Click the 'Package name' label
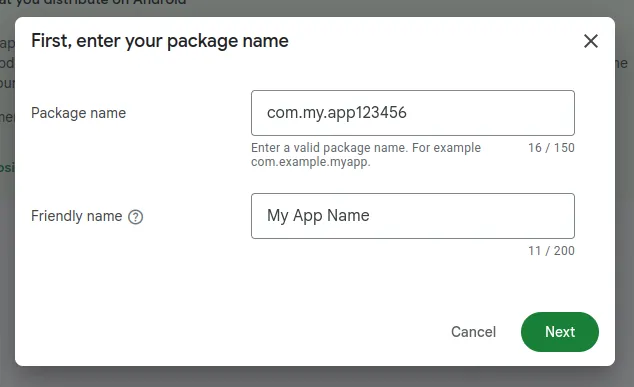Image resolution: width=634 pixels, height=387 pixels. click(78, 113)
